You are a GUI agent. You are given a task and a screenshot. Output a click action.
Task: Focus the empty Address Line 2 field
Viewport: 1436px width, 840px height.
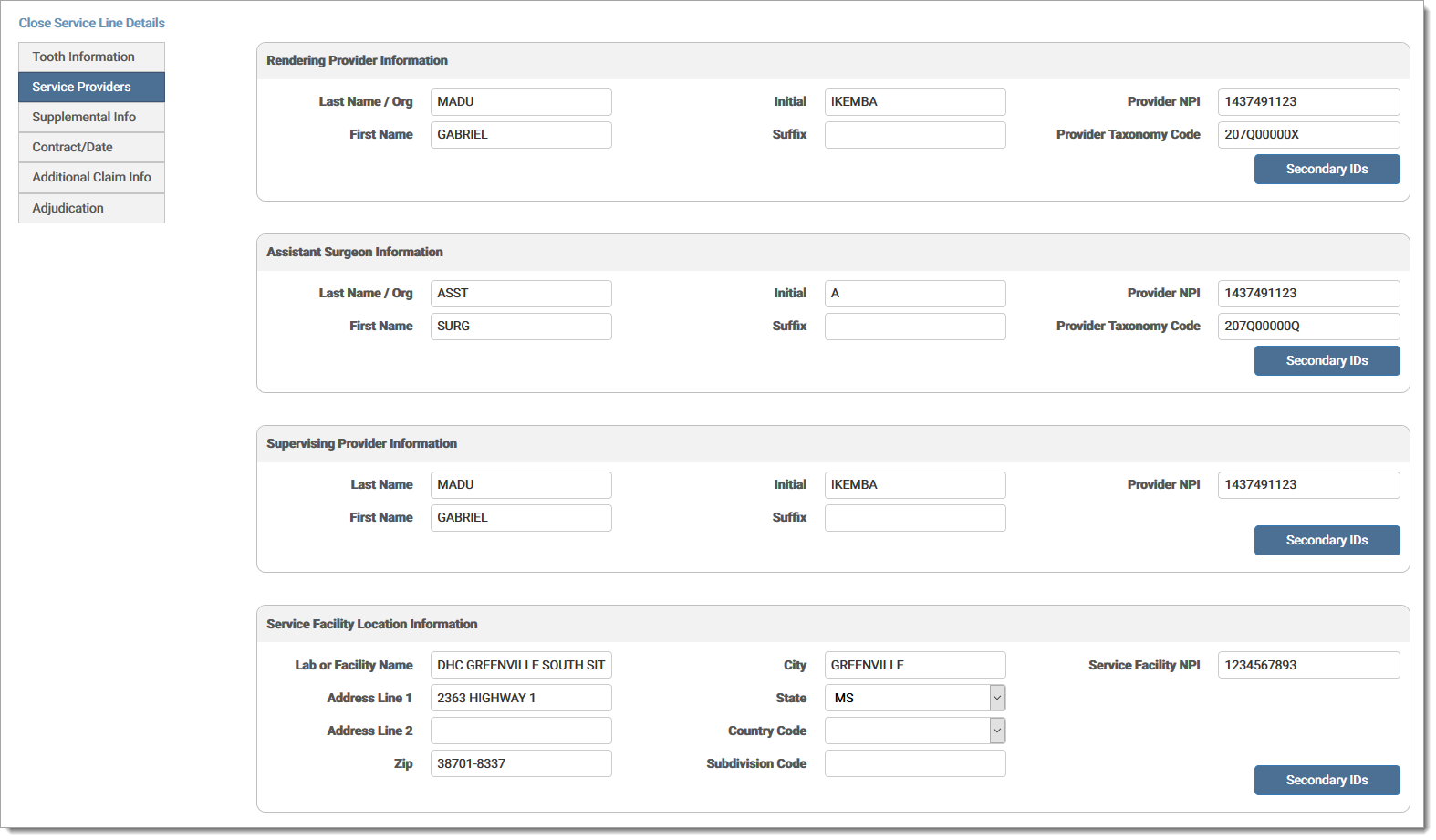tap(521, 731)
